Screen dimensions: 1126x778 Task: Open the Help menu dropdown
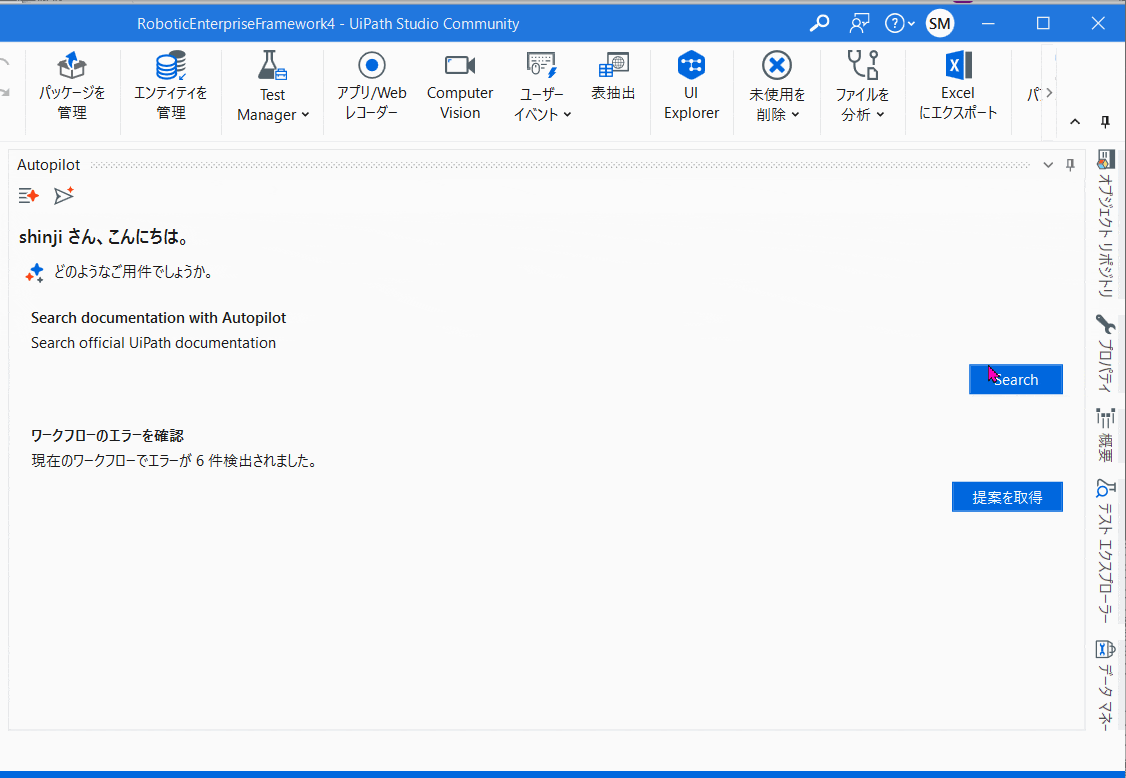coord(900,24)
